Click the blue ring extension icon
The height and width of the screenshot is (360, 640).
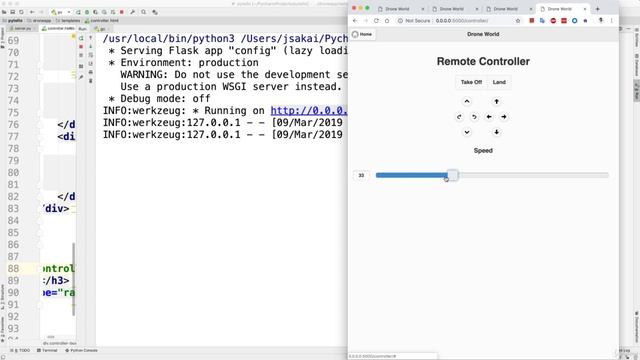pos(574,20)
